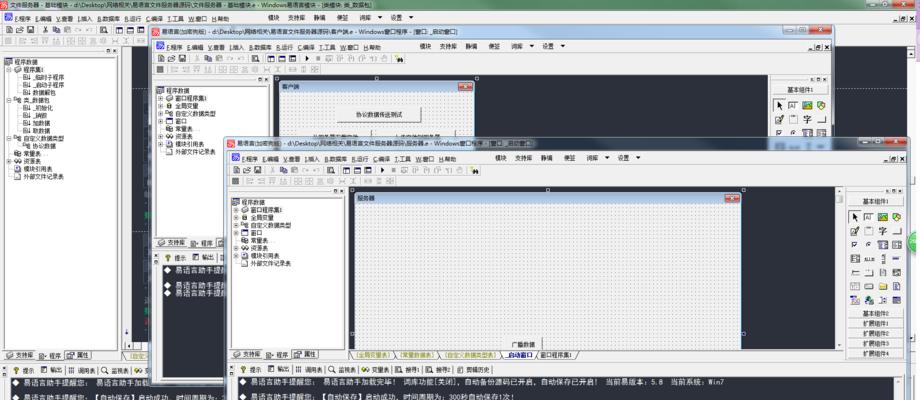This screenshot has width=920, height=400.
Task: Switch to 常量数据表 tab in server window
Action: click(x=416, y=355)
